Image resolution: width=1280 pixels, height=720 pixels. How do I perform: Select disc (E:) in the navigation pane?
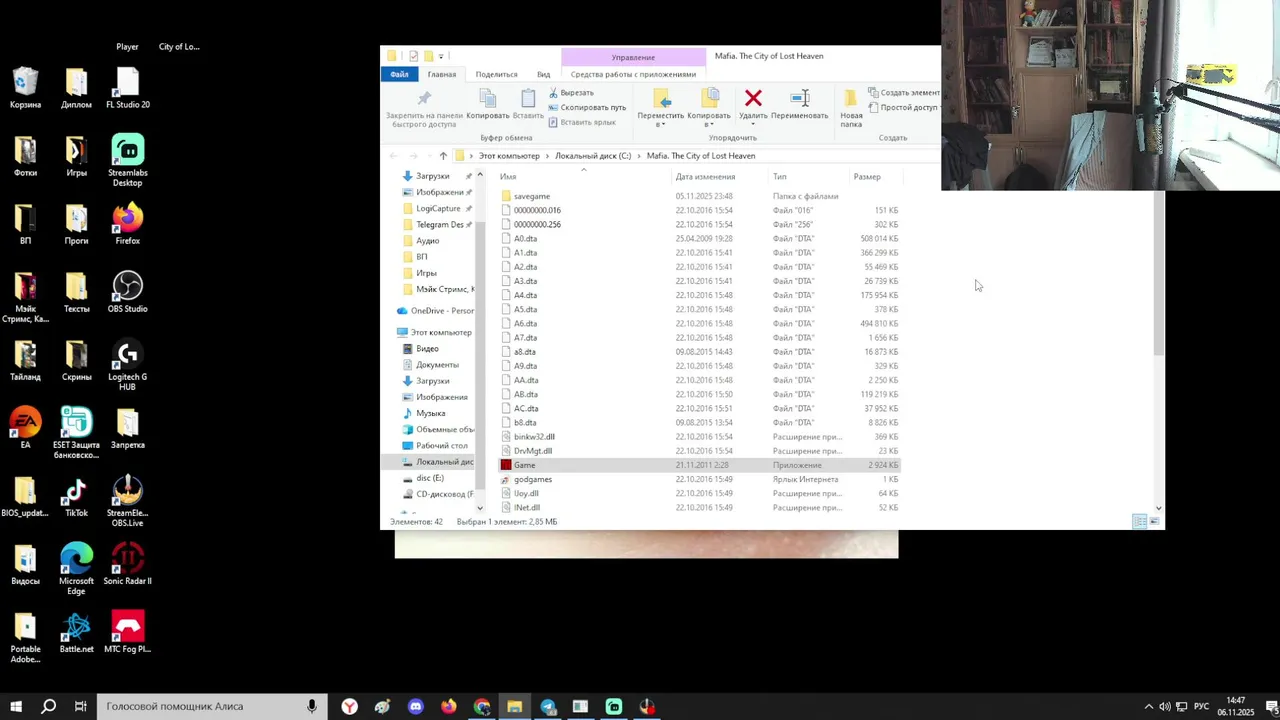430,478
